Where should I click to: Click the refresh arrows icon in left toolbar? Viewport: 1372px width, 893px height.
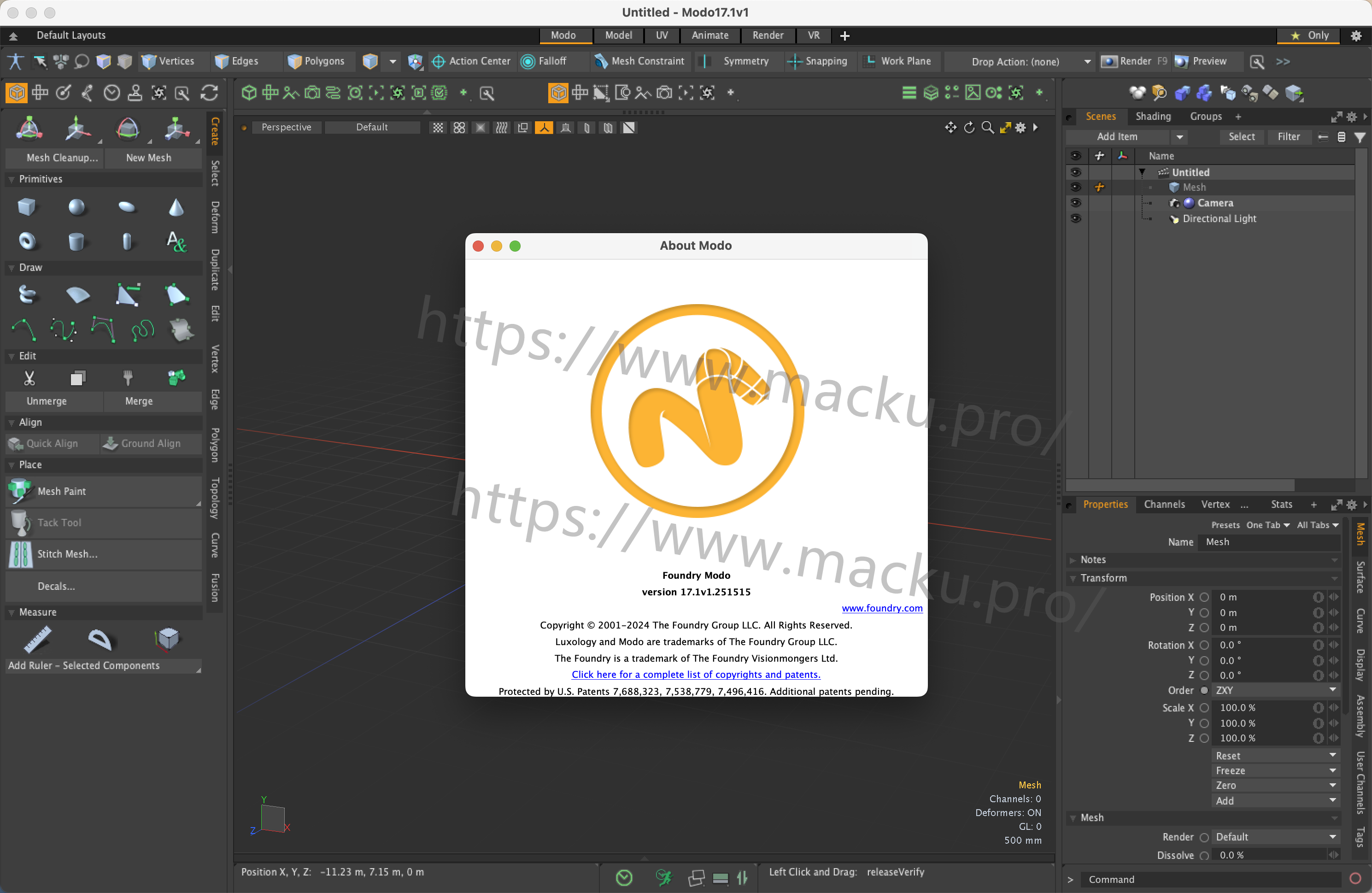[209, 93]
